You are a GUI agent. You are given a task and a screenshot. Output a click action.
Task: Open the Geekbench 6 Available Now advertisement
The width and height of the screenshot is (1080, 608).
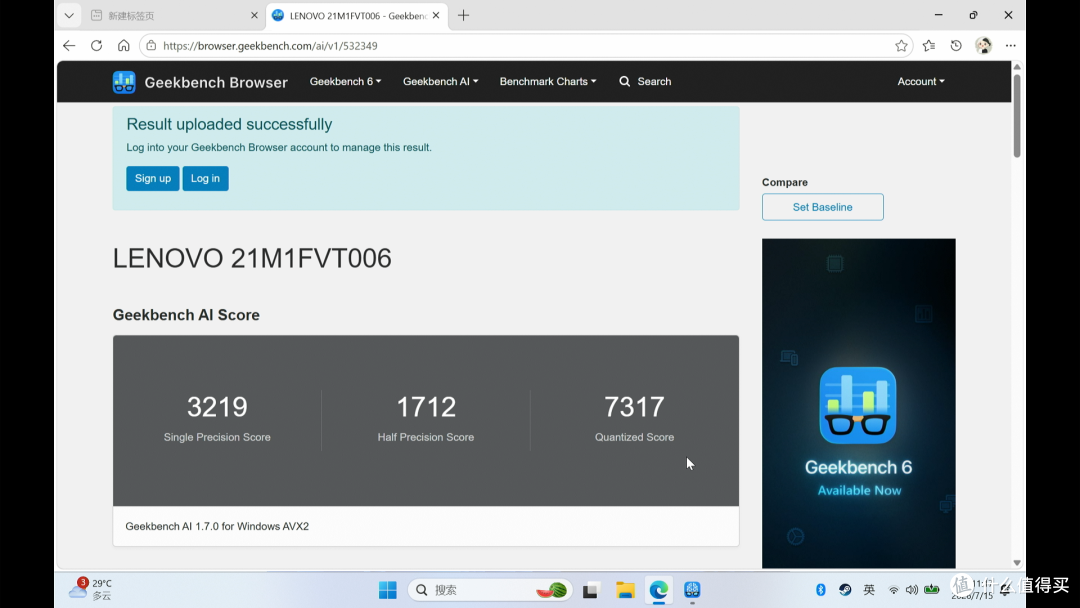[858, 403]
